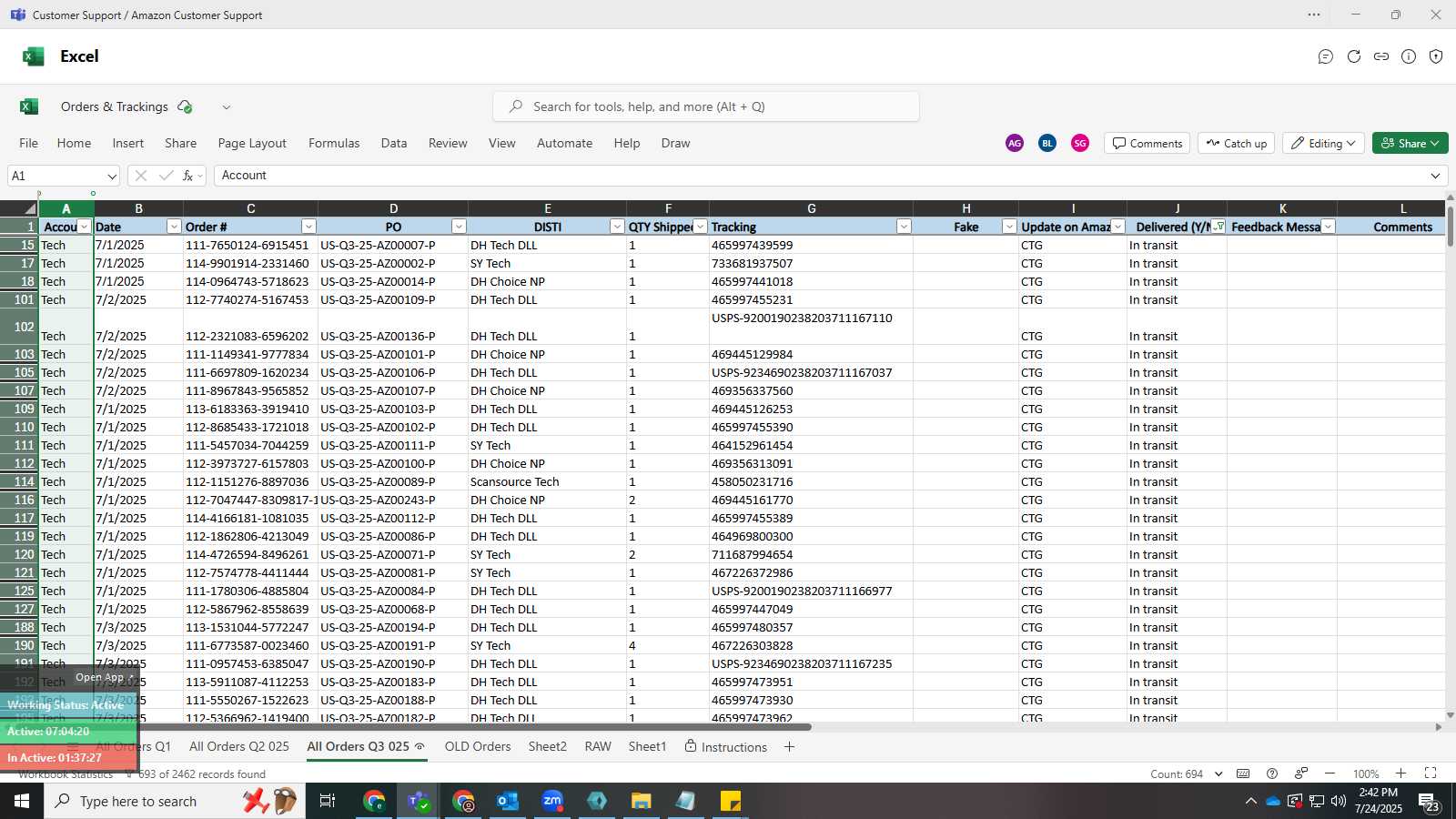
Task: Open the File menu
Action: (28, 143)
